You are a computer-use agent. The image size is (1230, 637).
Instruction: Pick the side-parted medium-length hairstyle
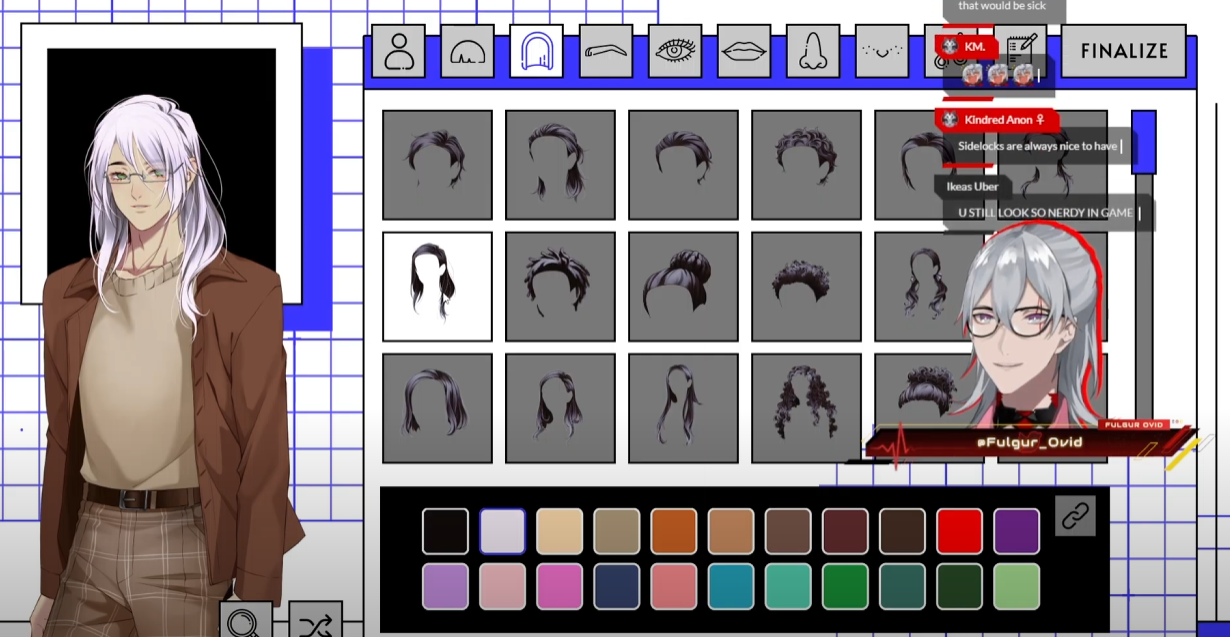click(560, 408)
